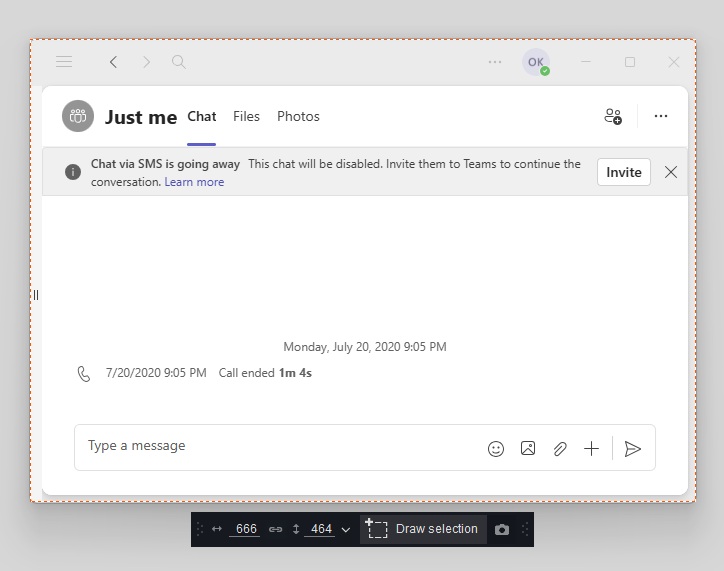The height and width of the screenshot is (571, 724).
Task: Open the title bar more options ellipsis
Action: pyautogui.click(x=495, y=62)
